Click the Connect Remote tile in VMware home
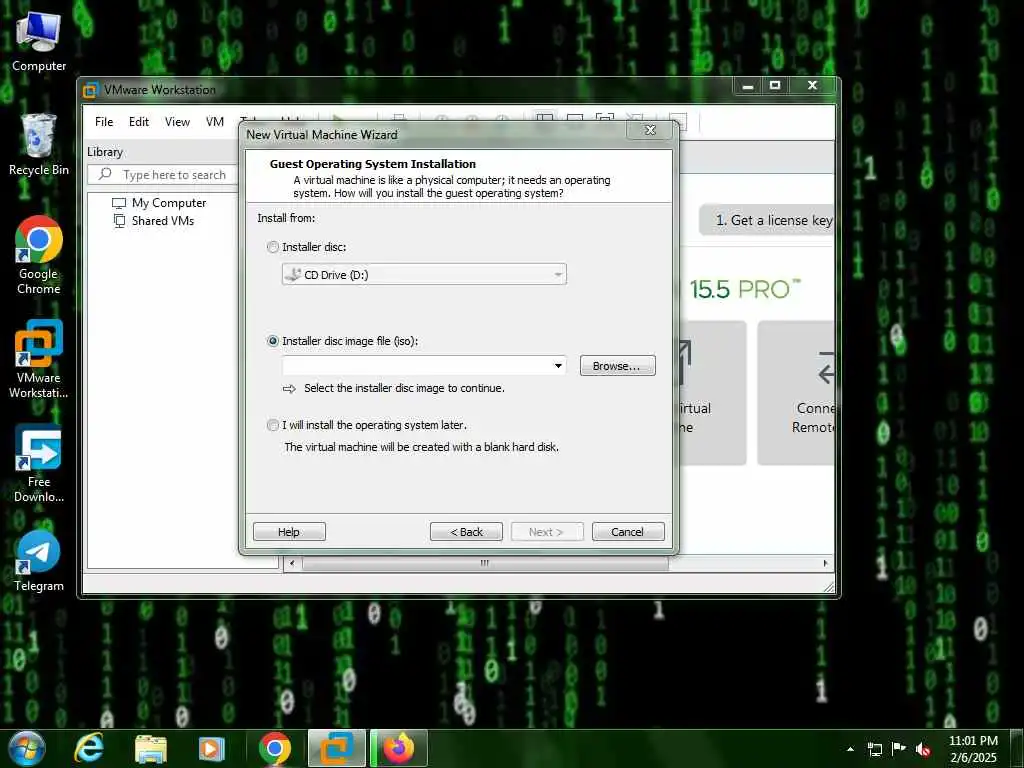 click(x=795, y=392)
